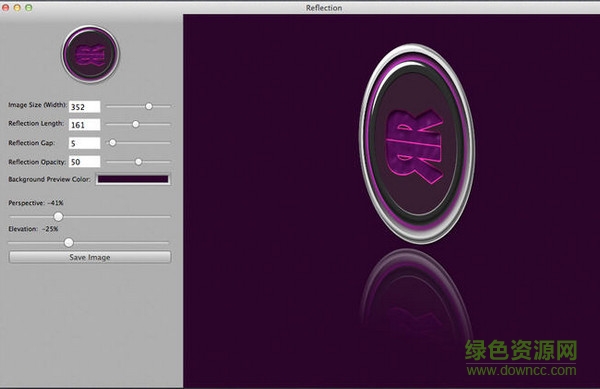Click the Elevation slider knob
This screenshot has height=389, width=600.
[x=69, y=243]
